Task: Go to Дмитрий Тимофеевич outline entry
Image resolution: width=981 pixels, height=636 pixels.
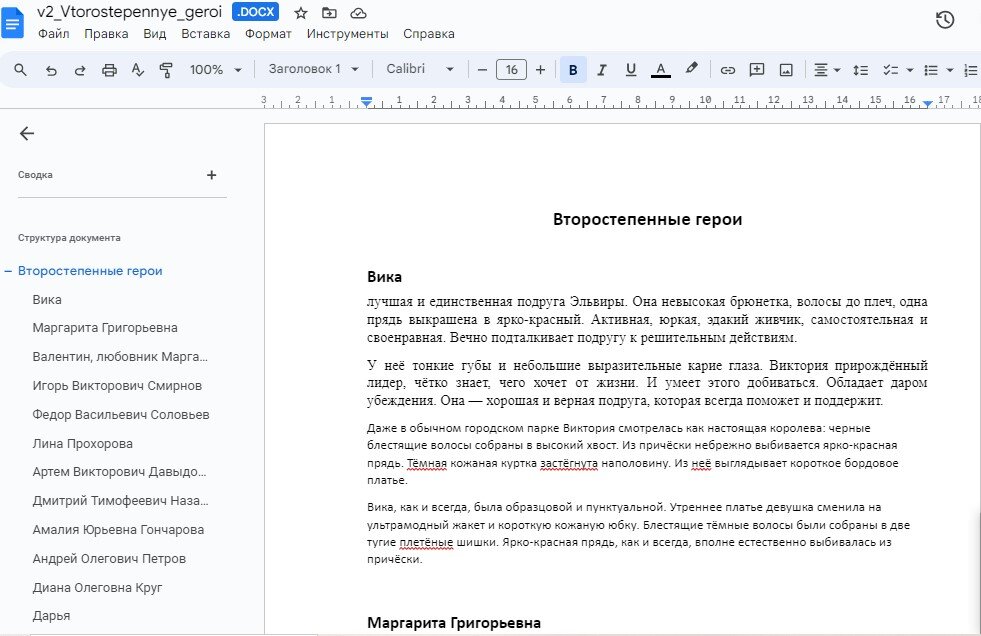Action: pyautogui.click(x=121, y=501)
